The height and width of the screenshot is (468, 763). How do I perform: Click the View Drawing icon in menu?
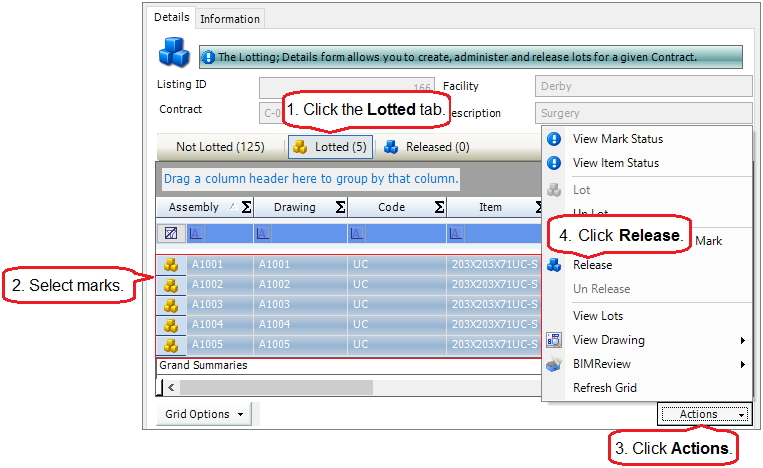coord(554,340)
